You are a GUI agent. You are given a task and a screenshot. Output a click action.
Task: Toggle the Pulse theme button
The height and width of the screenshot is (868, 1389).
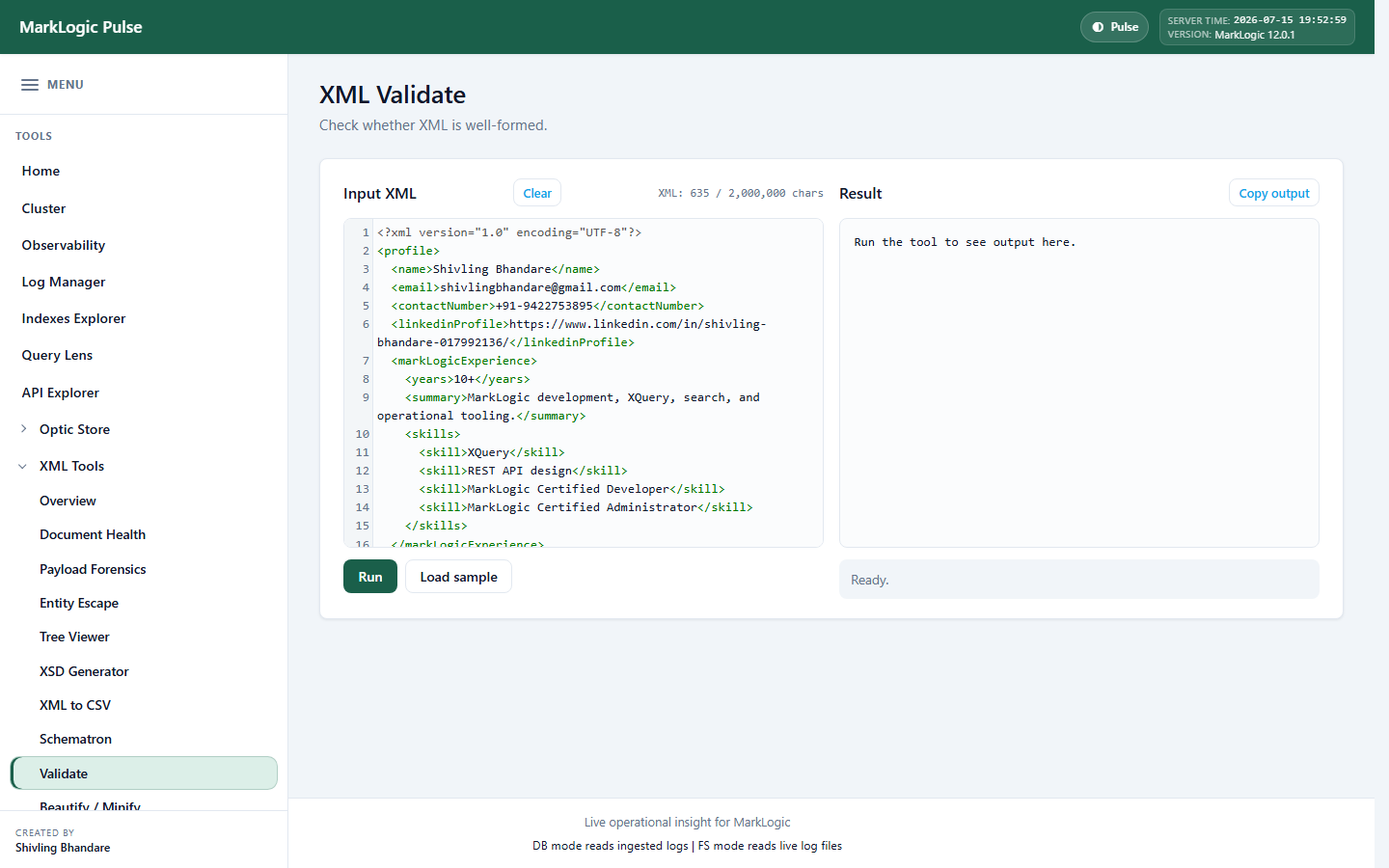coord(1114,27)
